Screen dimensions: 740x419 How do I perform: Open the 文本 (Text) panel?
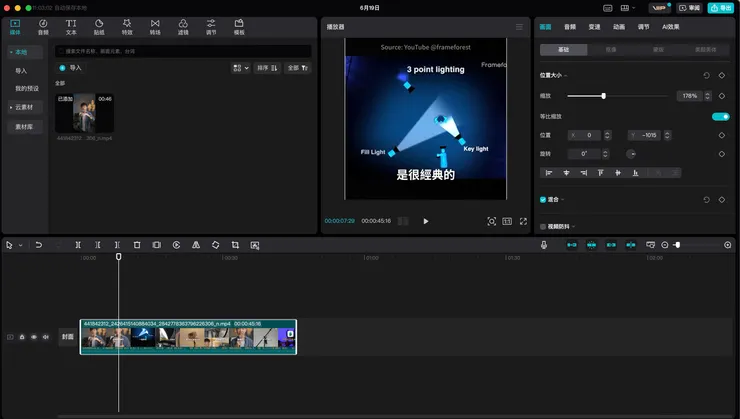tap(71, 26)
